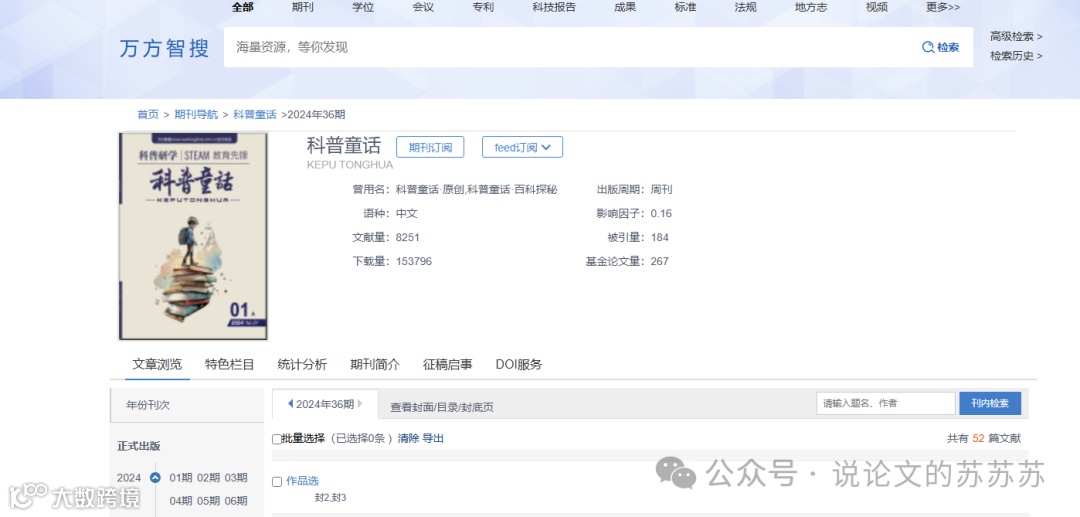Open 科普童话 breadcrumb link

click(255, 114)
